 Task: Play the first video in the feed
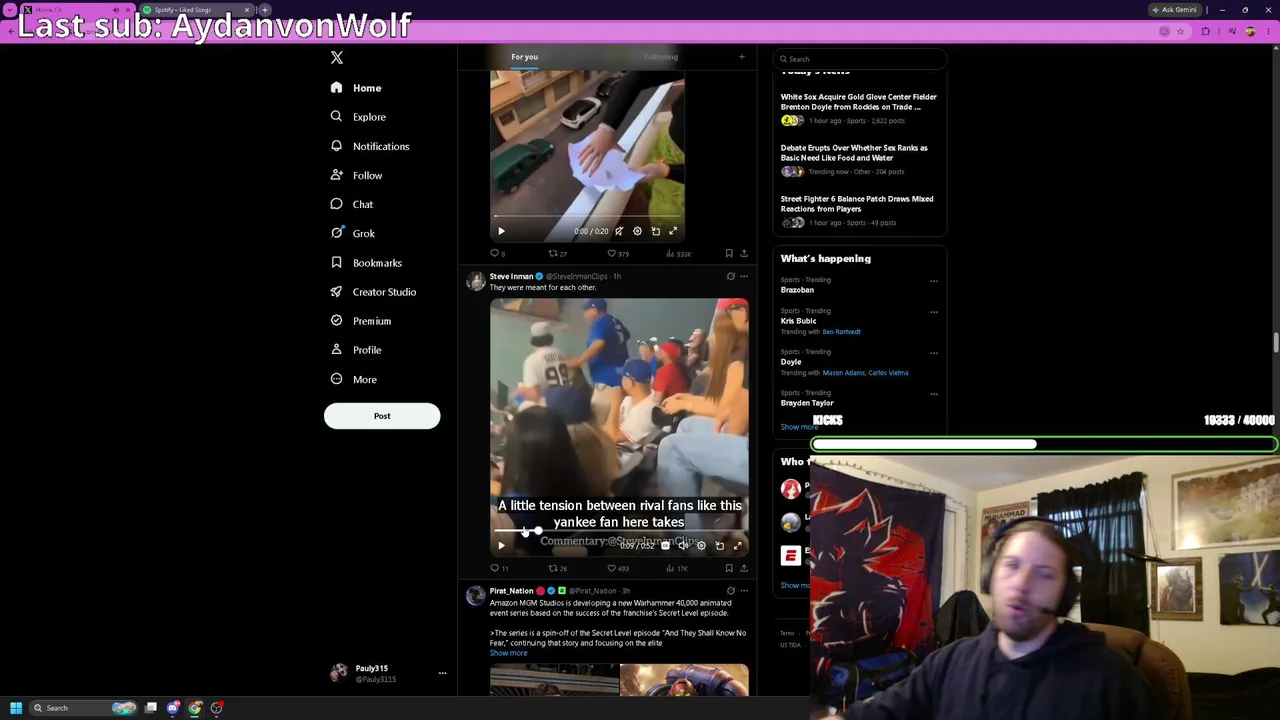[501, 231]
